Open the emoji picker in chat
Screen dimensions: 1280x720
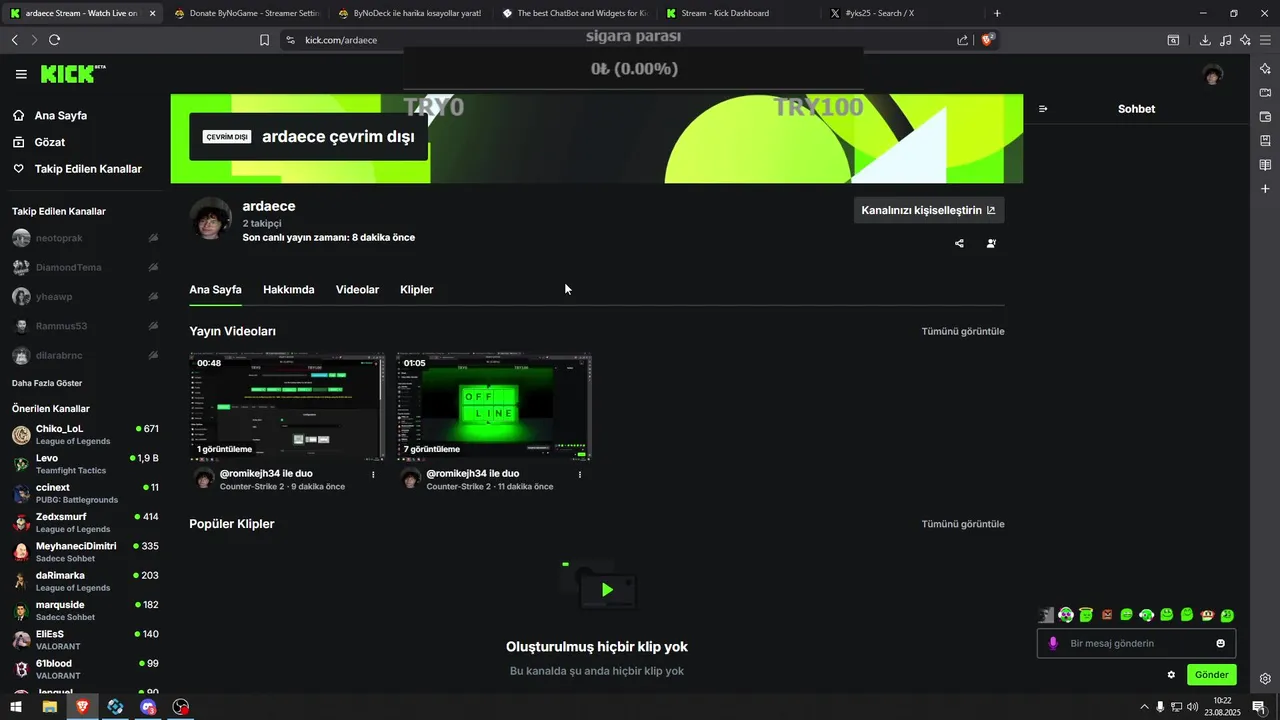pos(1220,643)
